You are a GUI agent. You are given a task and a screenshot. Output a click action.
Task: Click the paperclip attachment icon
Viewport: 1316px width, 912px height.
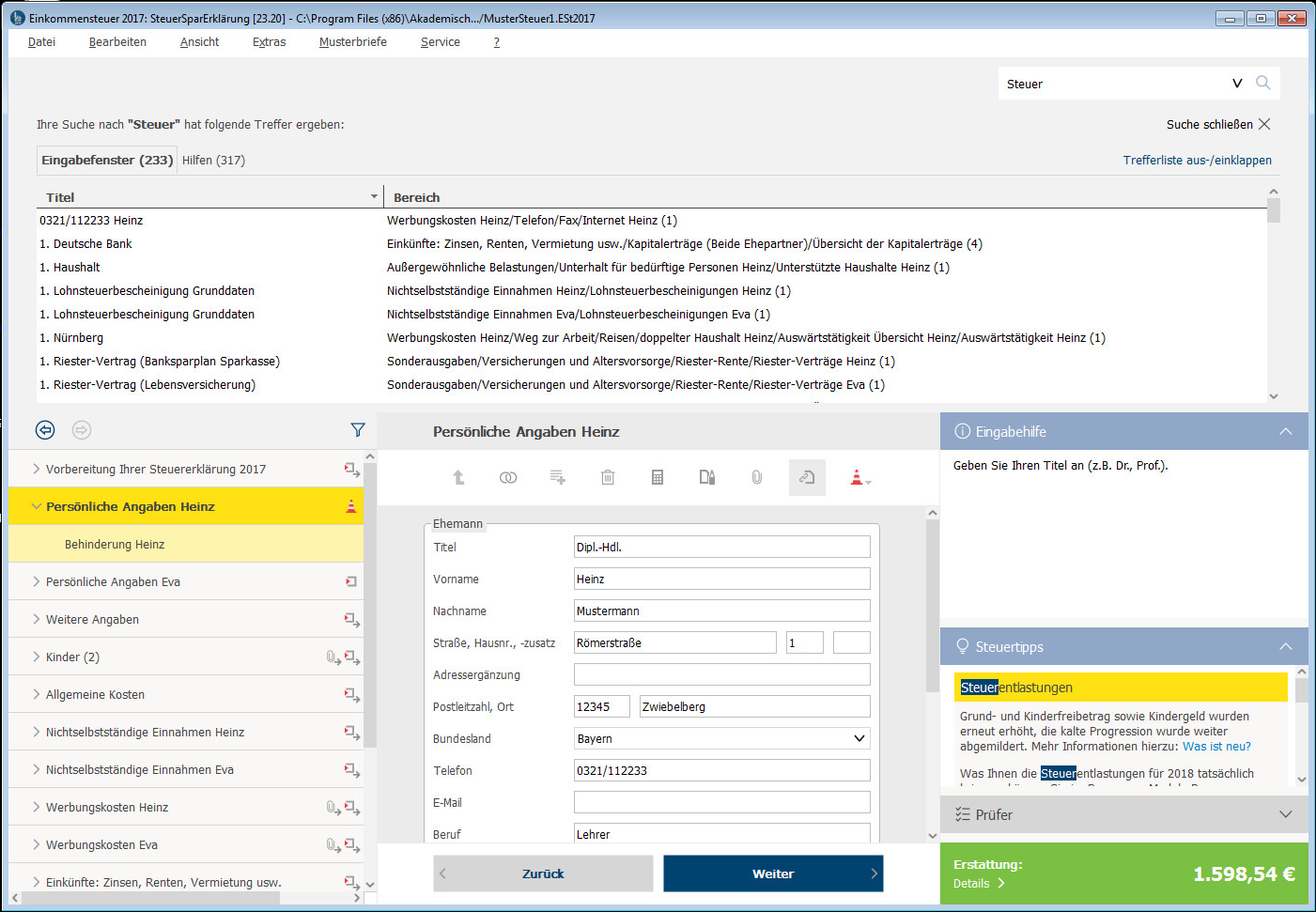click(756, 477)
